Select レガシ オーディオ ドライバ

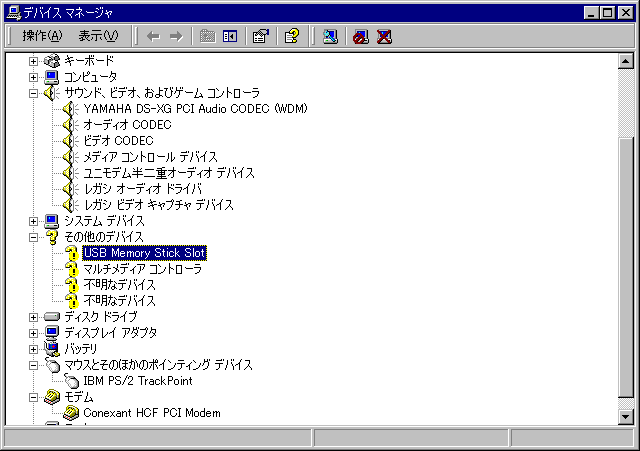point(142,189)
